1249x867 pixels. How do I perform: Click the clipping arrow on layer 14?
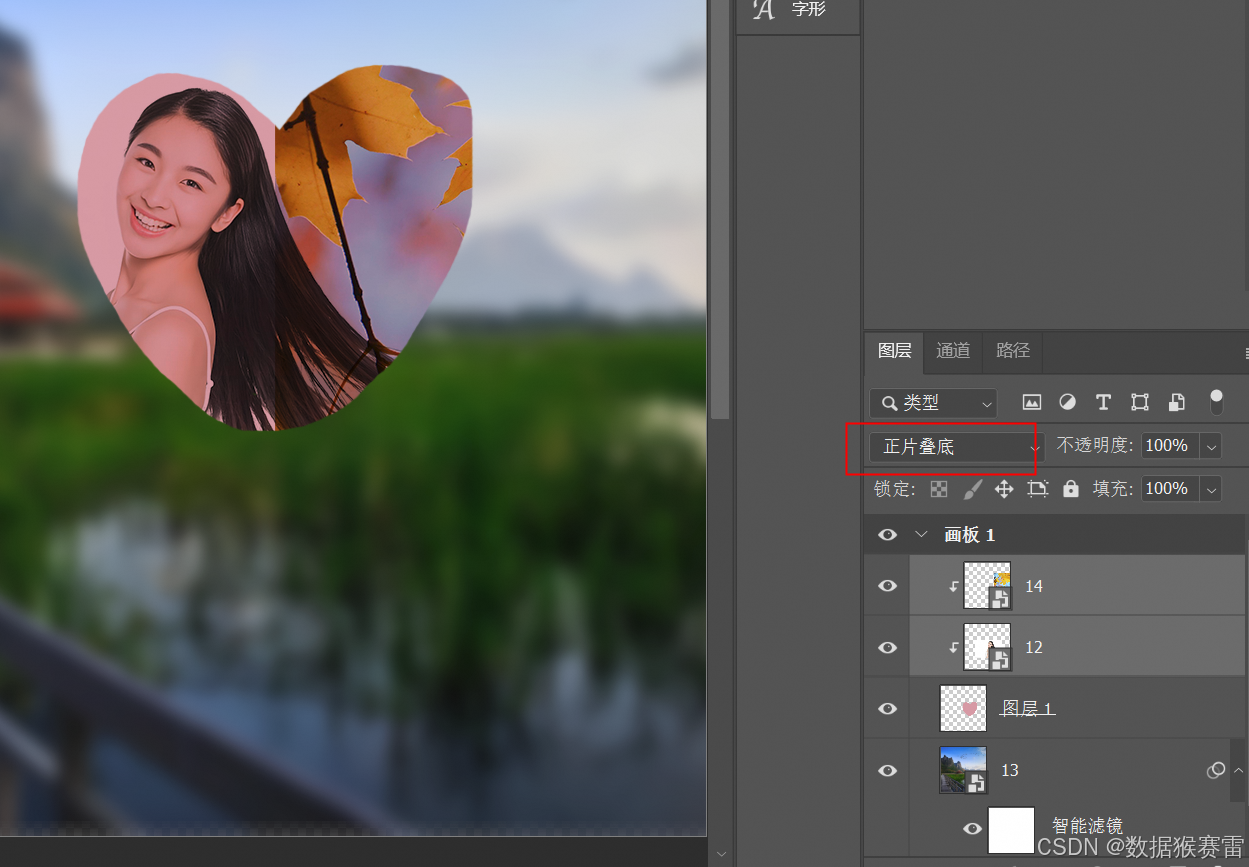(953, 586)
